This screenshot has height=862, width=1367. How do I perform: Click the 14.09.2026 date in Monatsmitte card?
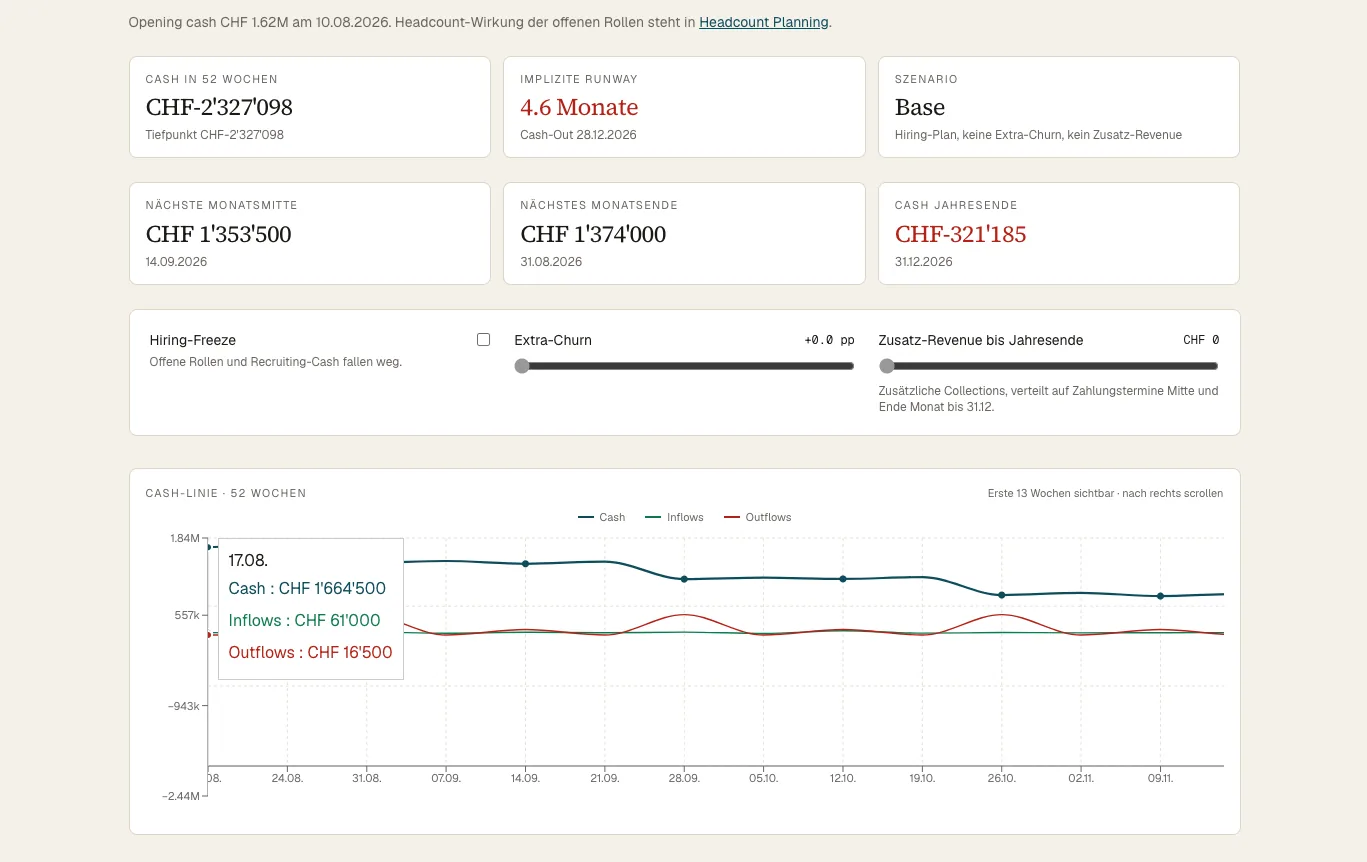click(x=177, y=262)
